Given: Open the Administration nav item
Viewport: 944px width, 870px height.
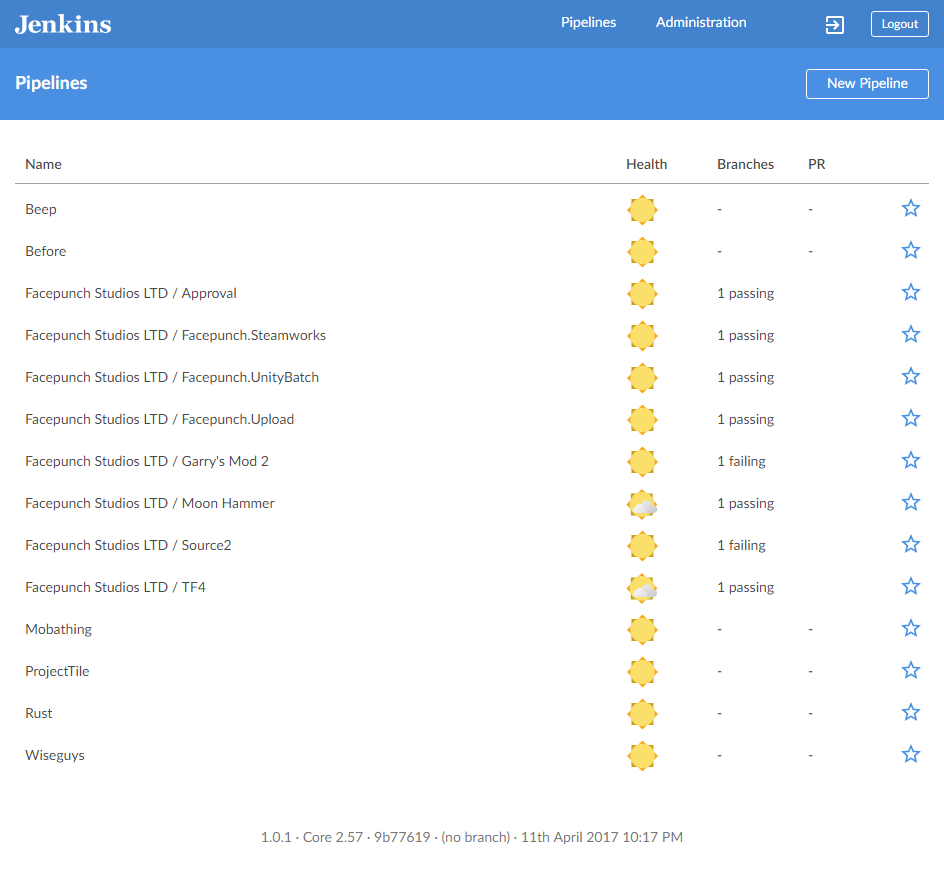Looking at the screenshot, I should (x=701, y=23).
